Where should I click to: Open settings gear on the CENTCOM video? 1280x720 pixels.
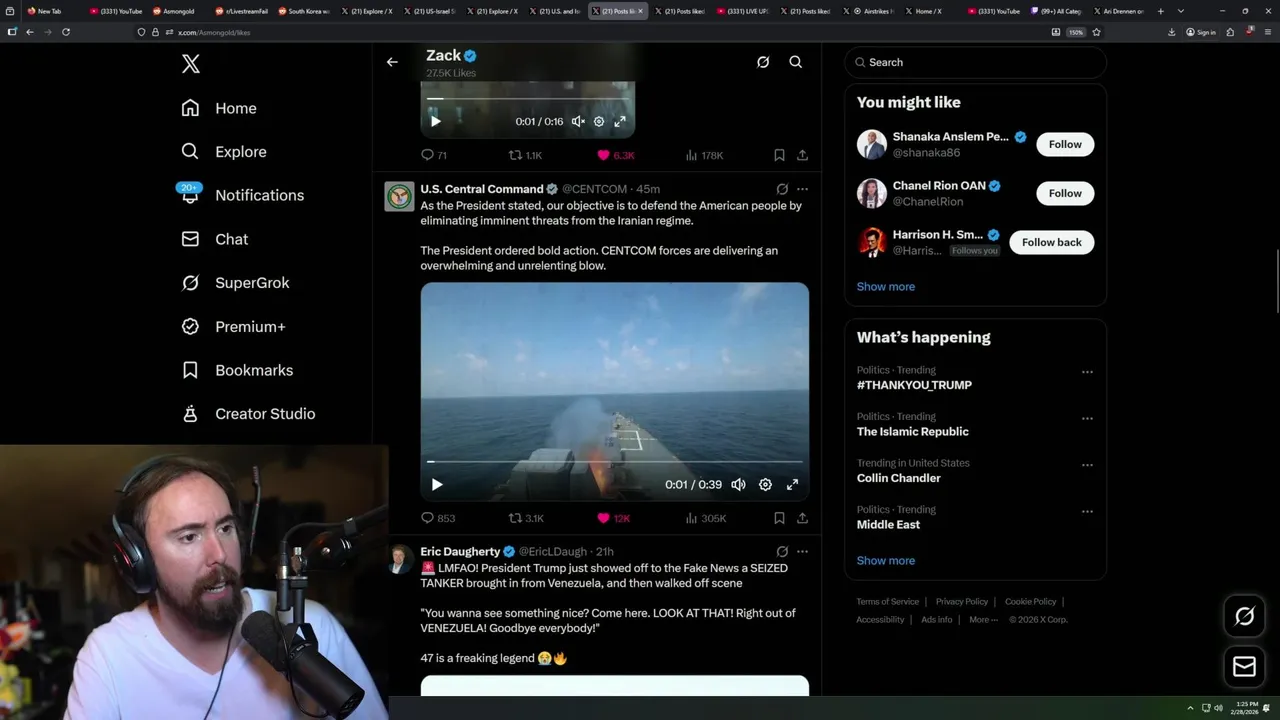[765, 484]
